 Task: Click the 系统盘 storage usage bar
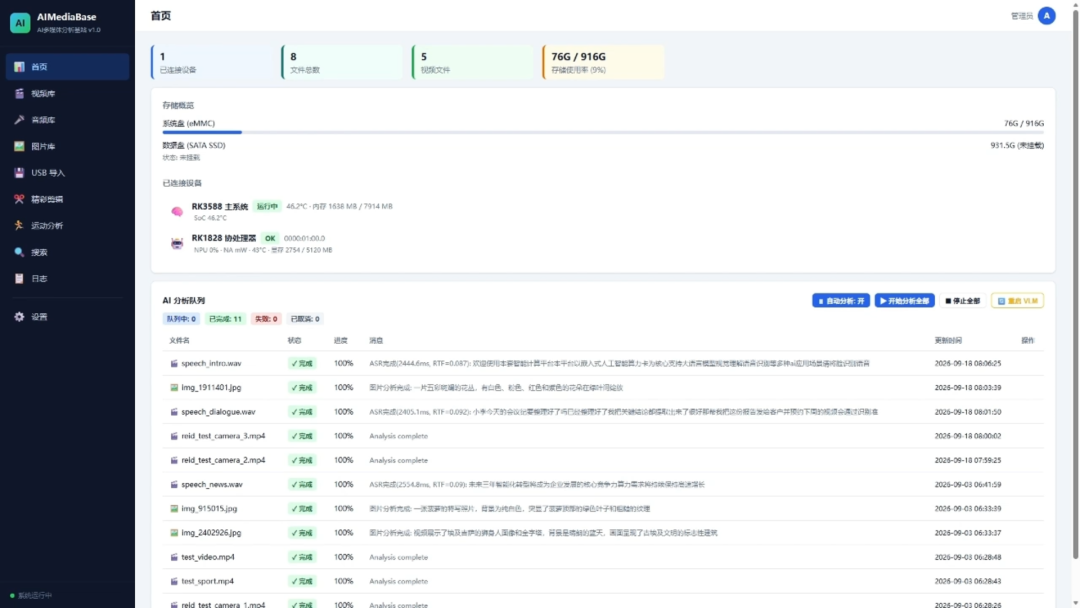tap(603, 132)
